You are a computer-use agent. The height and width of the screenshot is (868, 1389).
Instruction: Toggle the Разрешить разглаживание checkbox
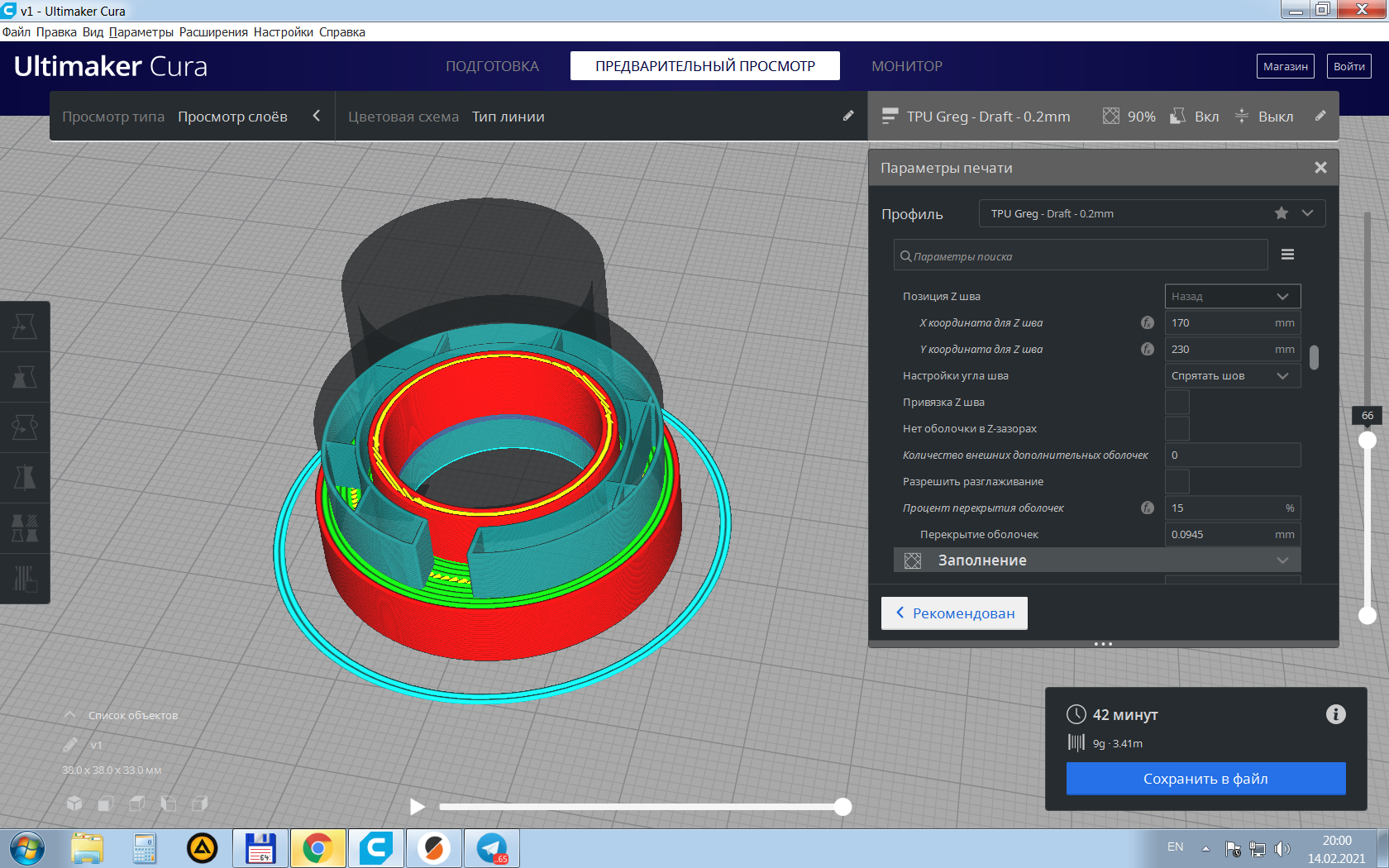point(1177,481)
